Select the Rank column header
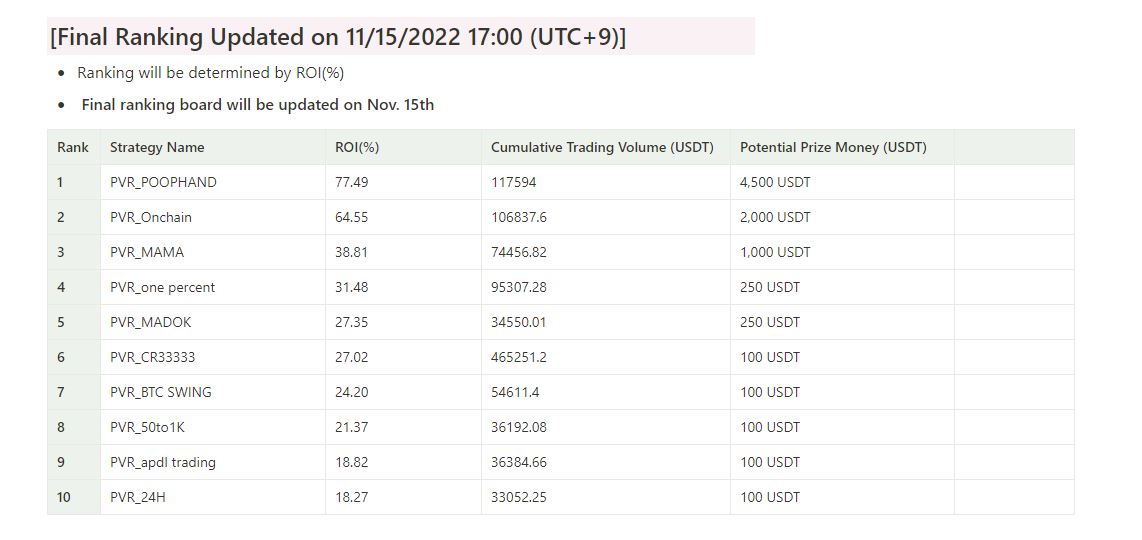 [x=73, y=147]
